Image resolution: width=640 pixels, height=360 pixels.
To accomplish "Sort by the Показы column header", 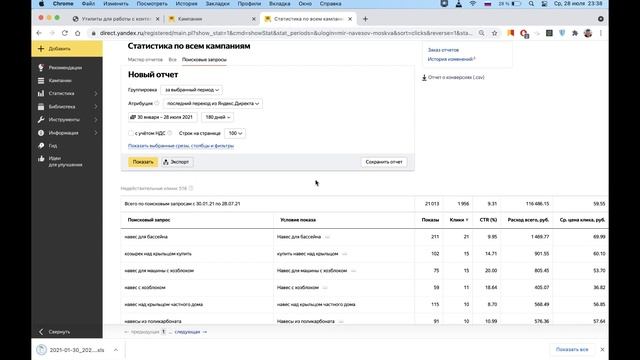I will tap(430, 220).
